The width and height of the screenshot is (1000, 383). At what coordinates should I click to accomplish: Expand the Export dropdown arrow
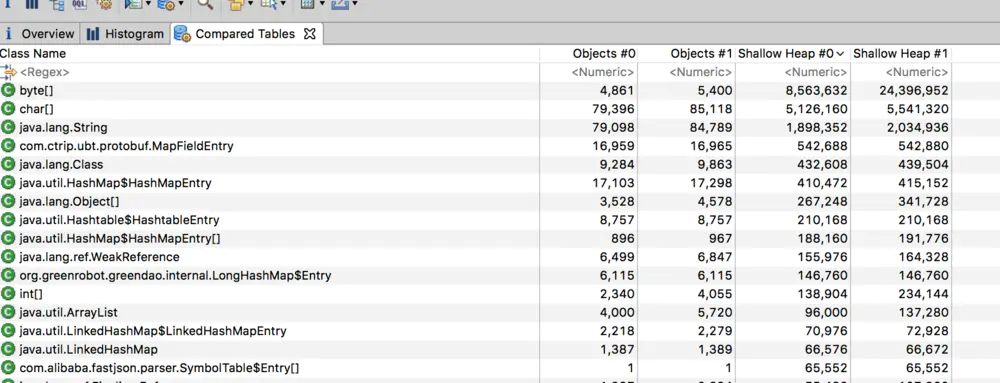click(355, 4)
